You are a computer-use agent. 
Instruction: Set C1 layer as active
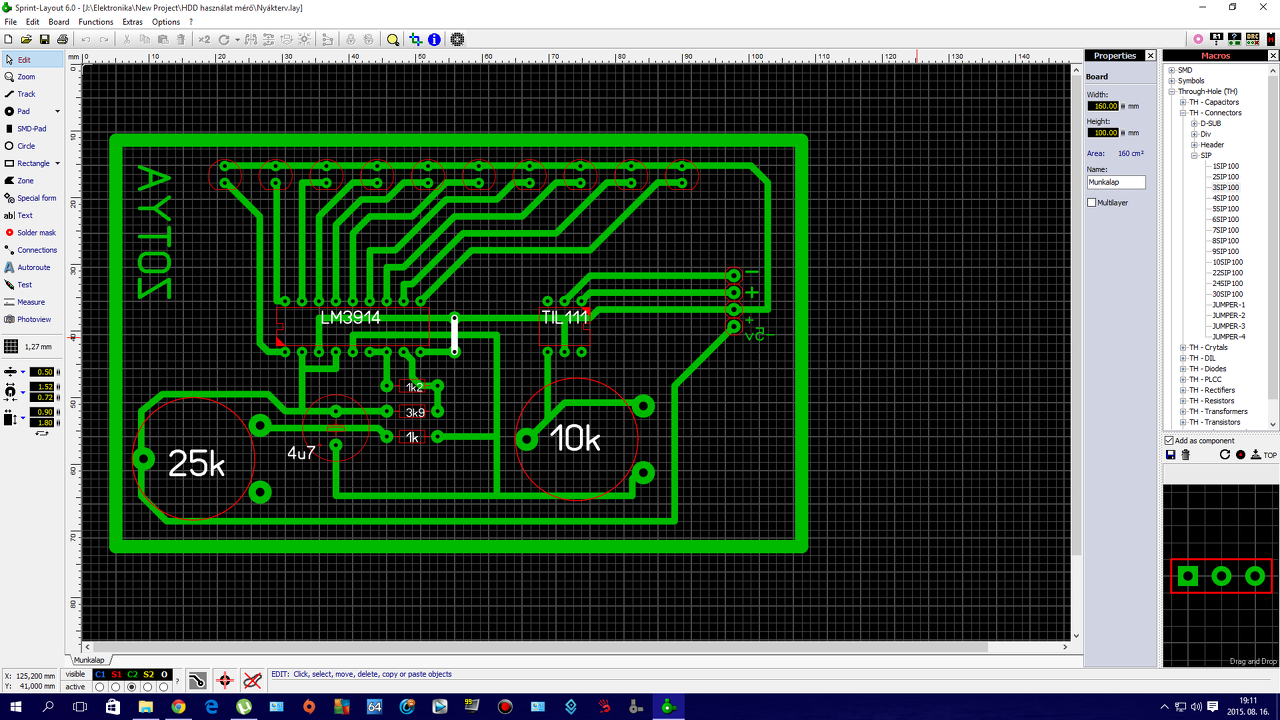pos(100,687)
